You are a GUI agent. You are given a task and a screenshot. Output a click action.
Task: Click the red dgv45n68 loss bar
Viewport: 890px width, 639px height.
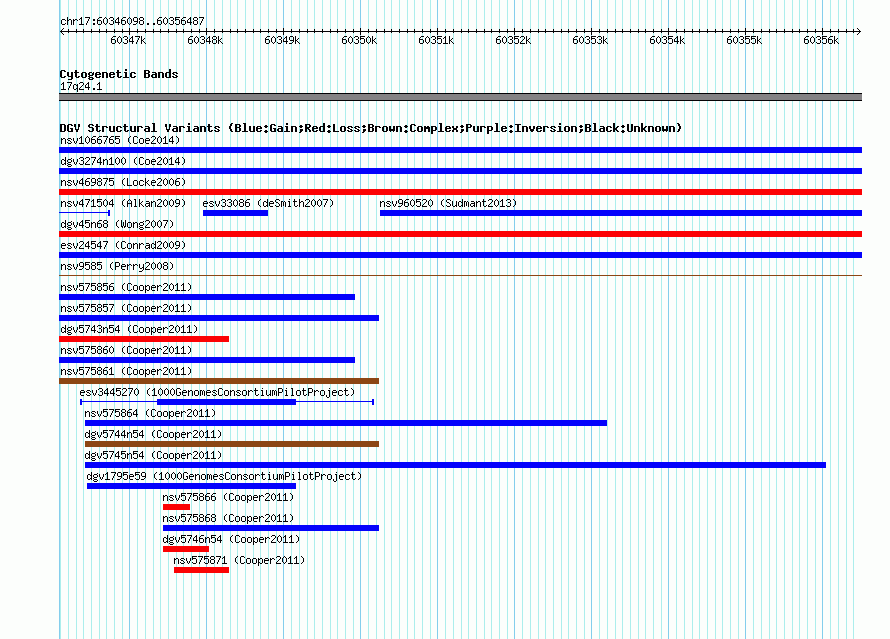coord(460,234)
